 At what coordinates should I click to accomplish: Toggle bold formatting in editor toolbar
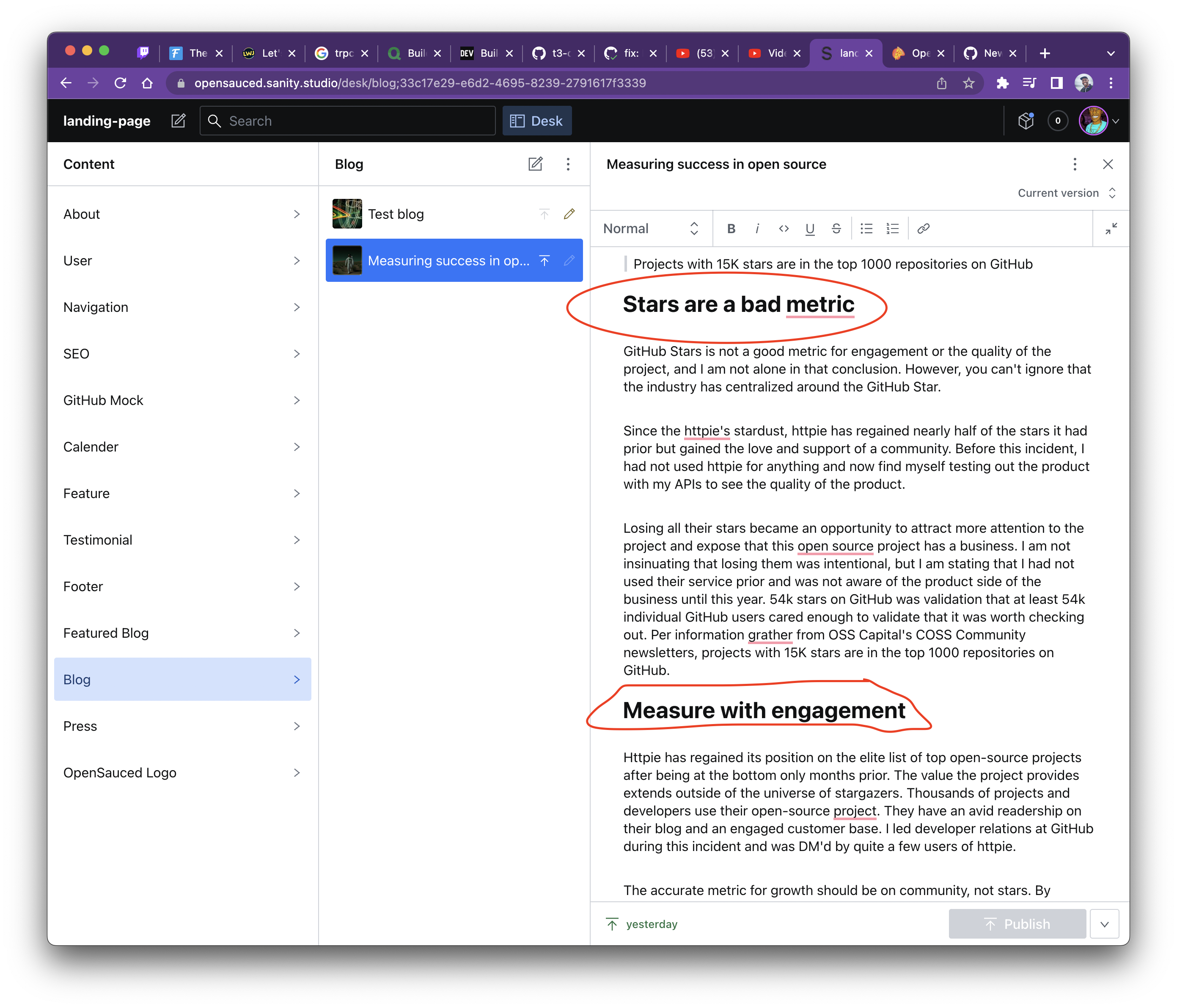point(731,229)
